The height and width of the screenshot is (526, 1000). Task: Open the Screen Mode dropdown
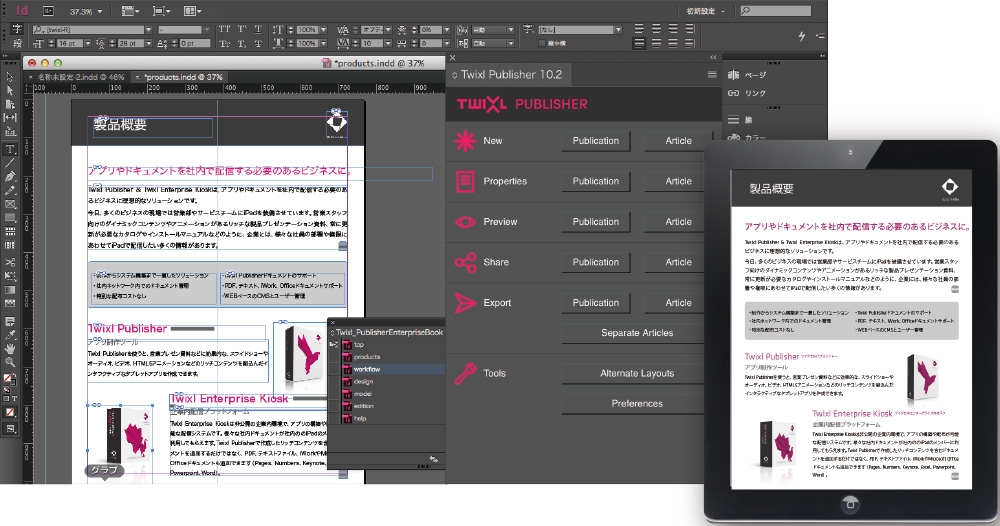coord(161,11)
